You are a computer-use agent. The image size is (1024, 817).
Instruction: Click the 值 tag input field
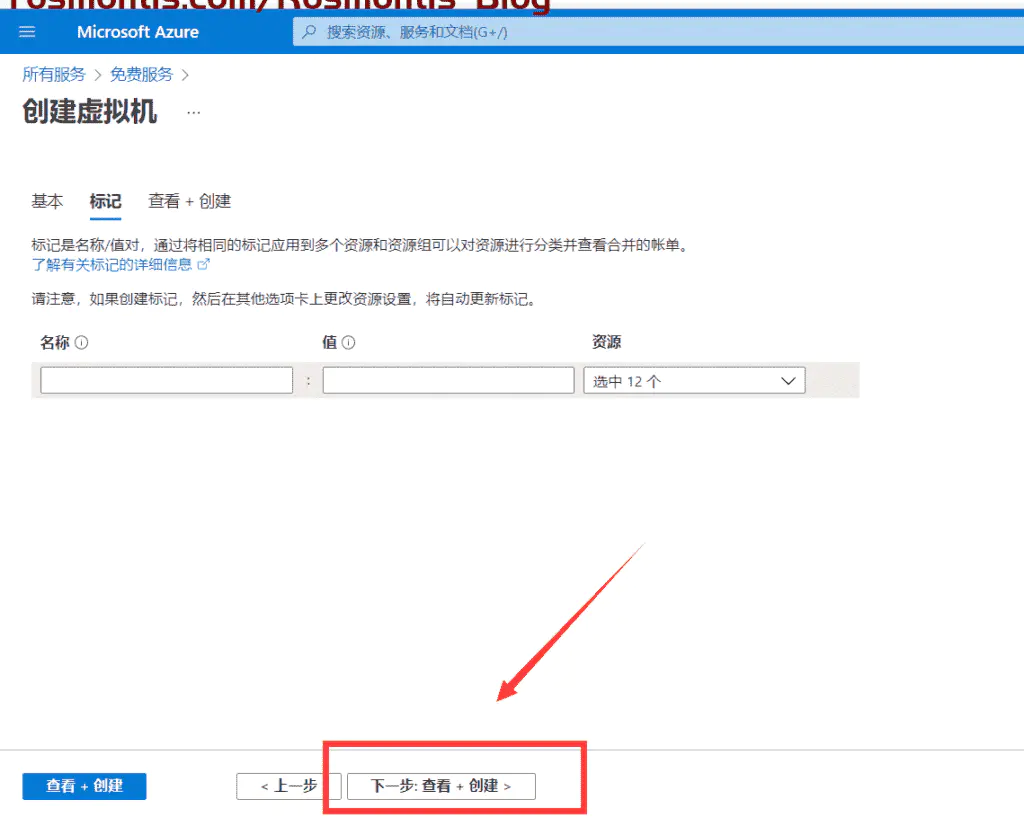pos(449,380)
